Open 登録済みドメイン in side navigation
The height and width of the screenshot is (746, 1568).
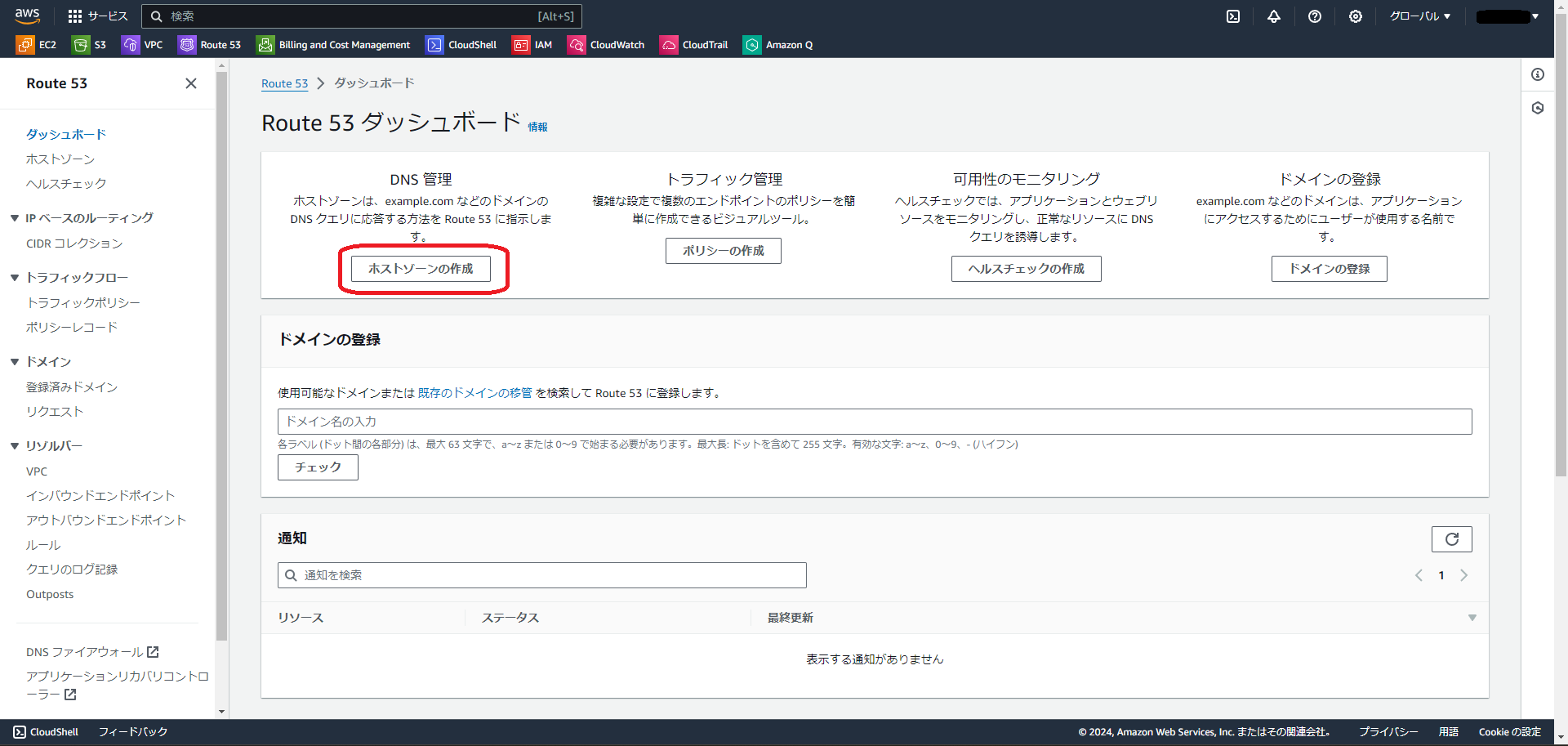[x=72, y=387]
